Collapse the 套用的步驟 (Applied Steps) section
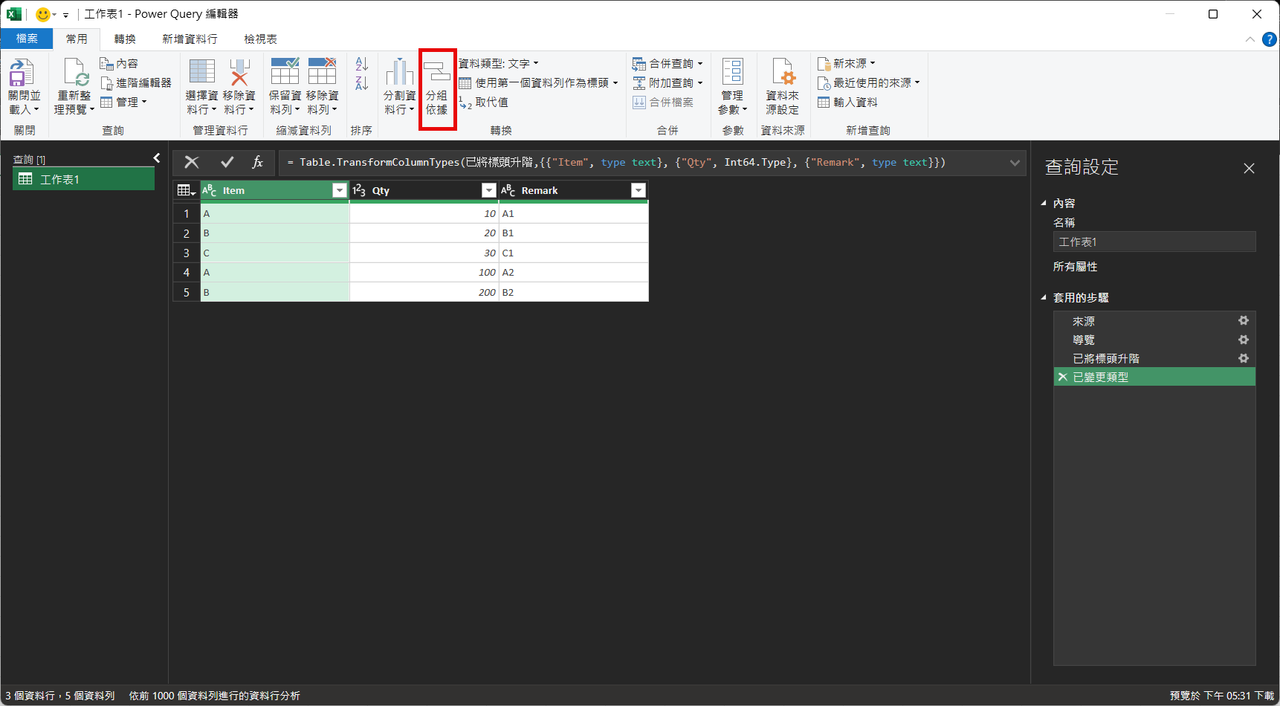This screenshot has height=706, width=1280. (x=1045, y=298)
